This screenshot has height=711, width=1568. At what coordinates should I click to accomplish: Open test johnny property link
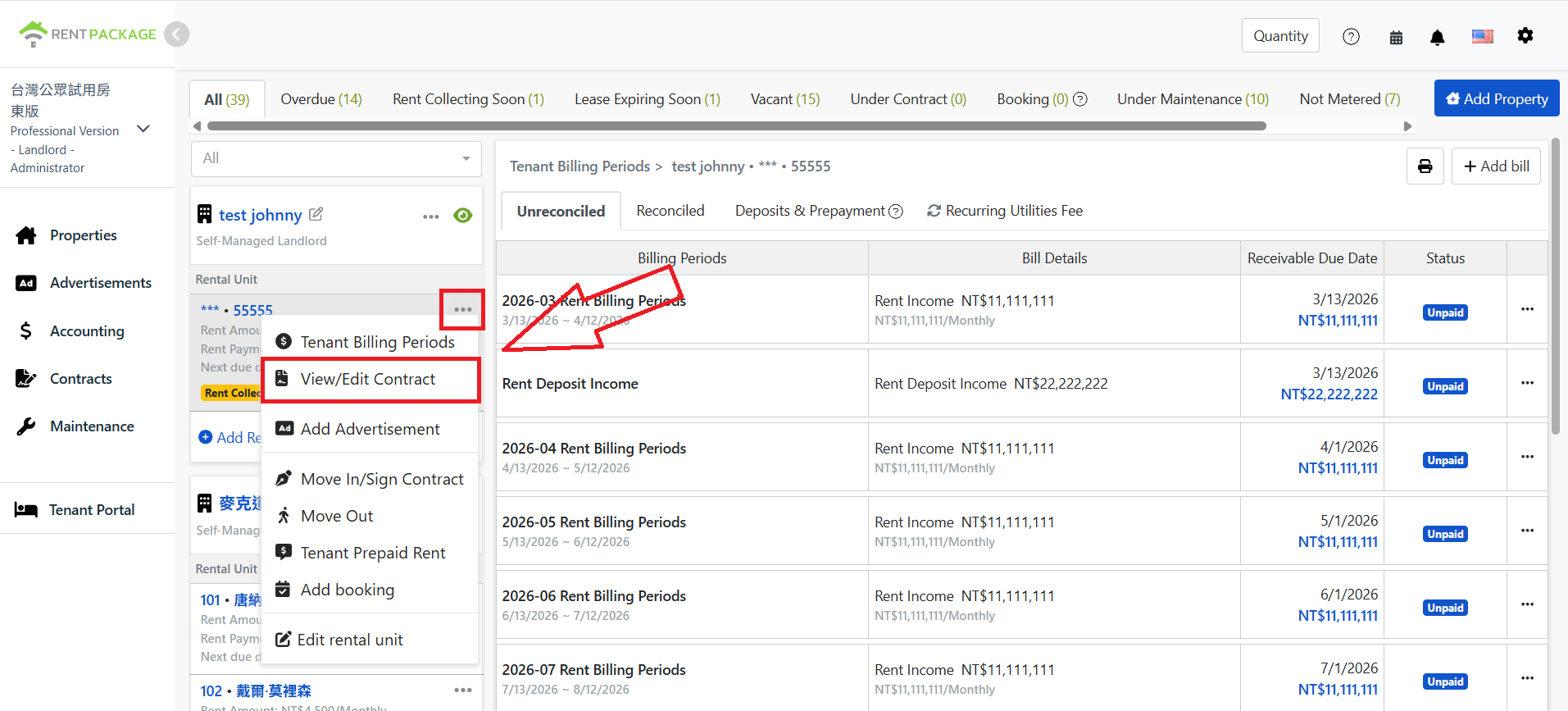pos(261,215)
